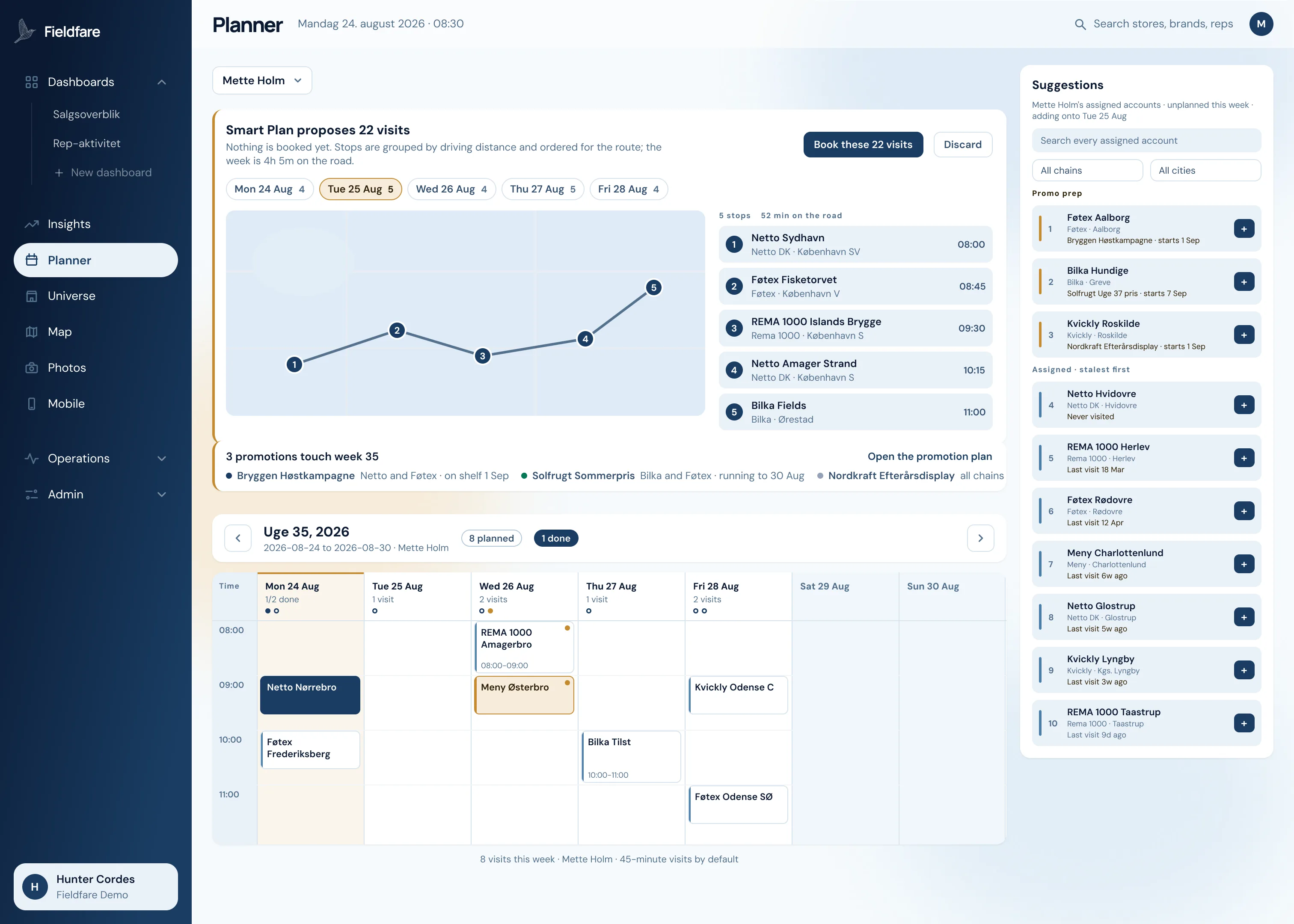
Task: Open Photos in the sidebar
Action: 95,367
